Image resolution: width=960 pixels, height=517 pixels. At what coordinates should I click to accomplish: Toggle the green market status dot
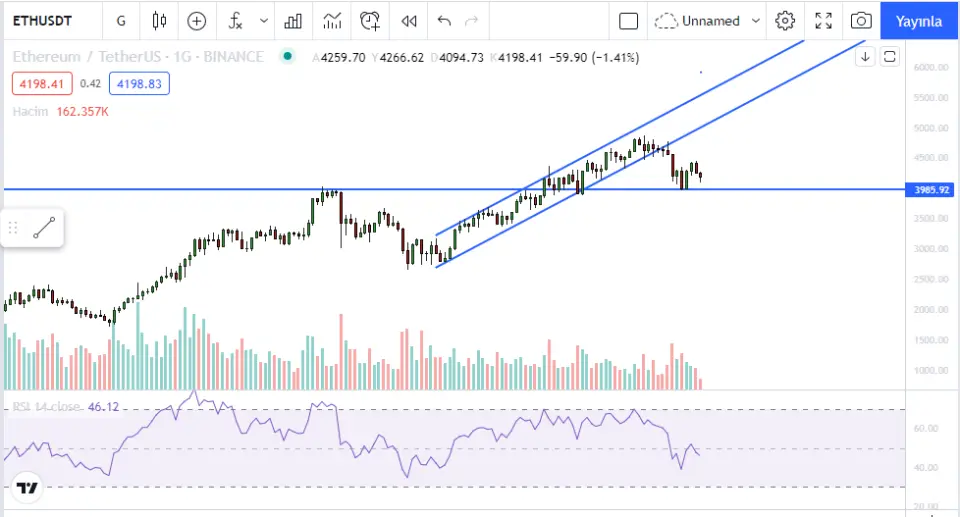pos(288,57)
